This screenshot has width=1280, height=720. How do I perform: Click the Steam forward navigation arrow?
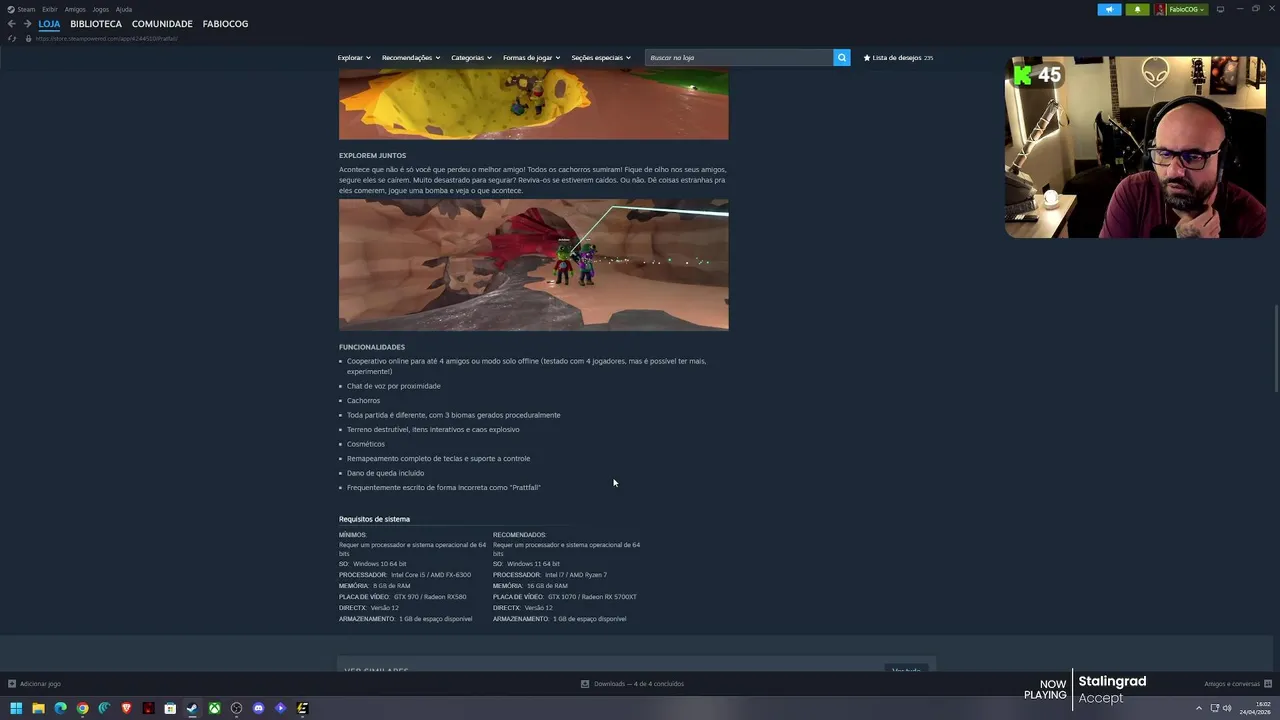[x=27, y=24]
